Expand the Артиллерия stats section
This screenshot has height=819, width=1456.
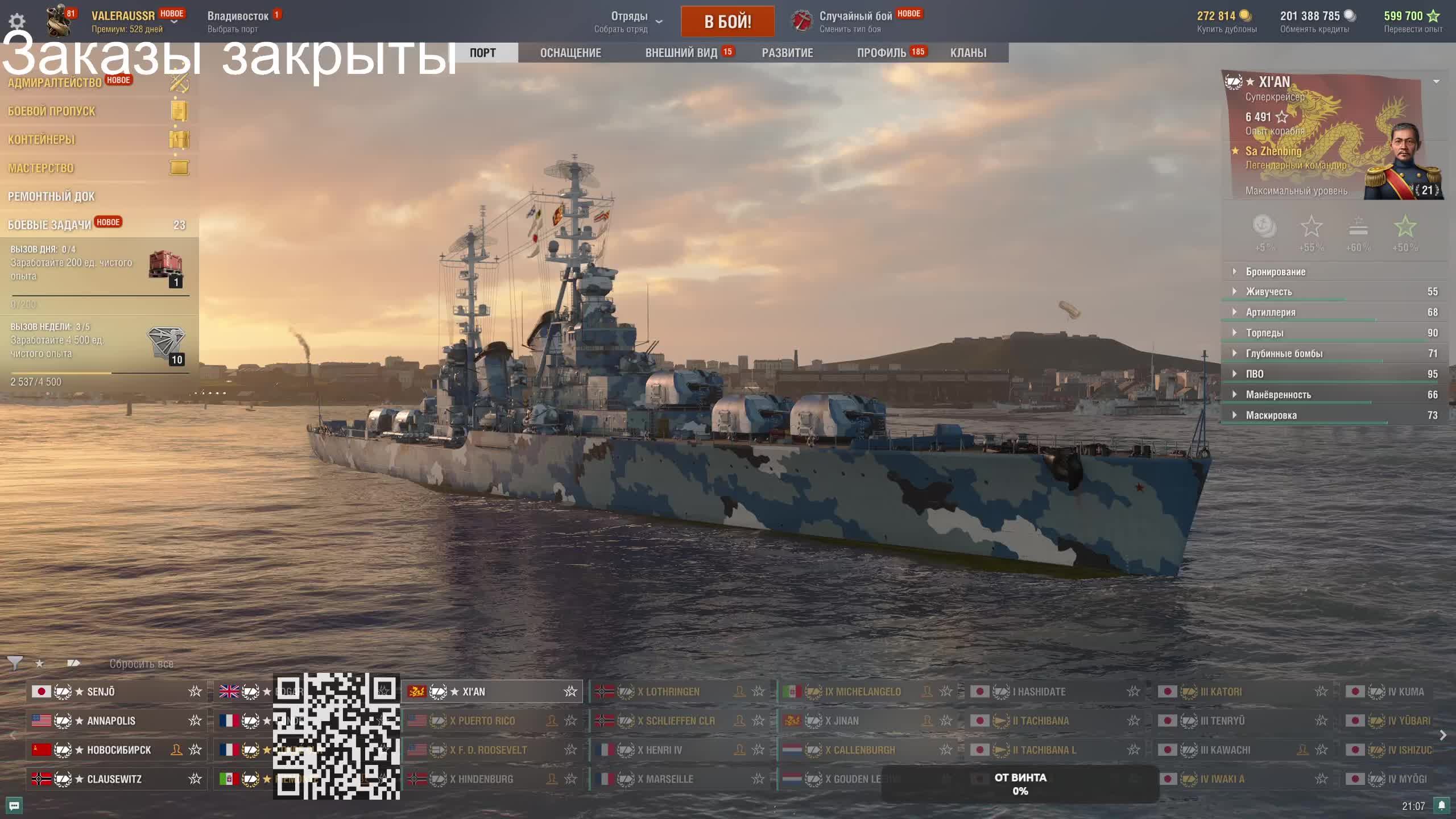[1271, 312]
